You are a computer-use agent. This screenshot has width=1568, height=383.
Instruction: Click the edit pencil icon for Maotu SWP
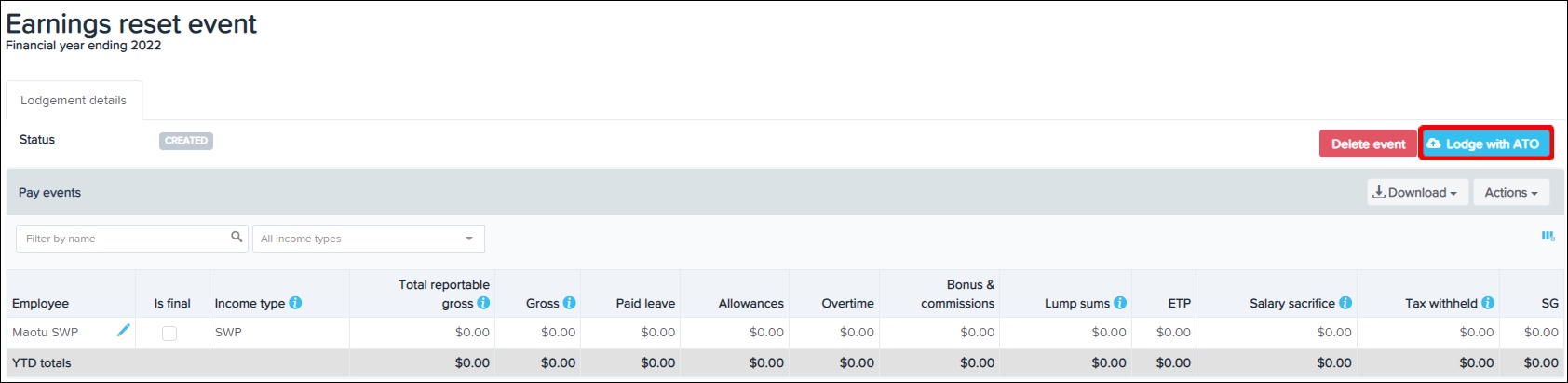click(x=123, y=330)
